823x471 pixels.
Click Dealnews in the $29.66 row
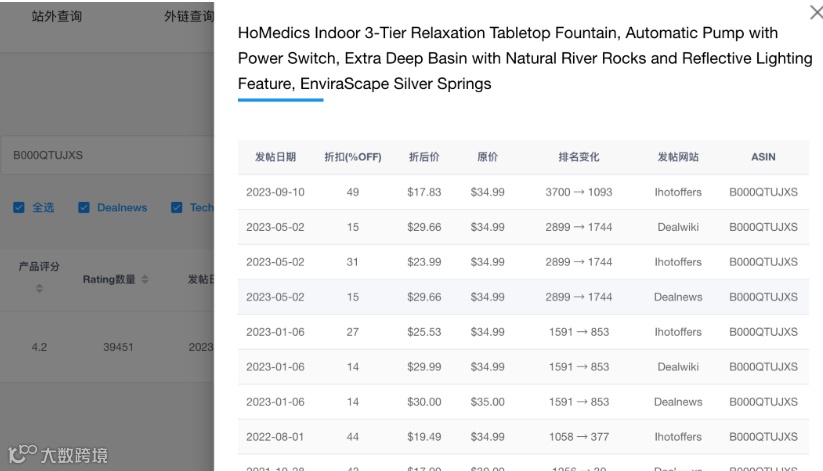678,297
